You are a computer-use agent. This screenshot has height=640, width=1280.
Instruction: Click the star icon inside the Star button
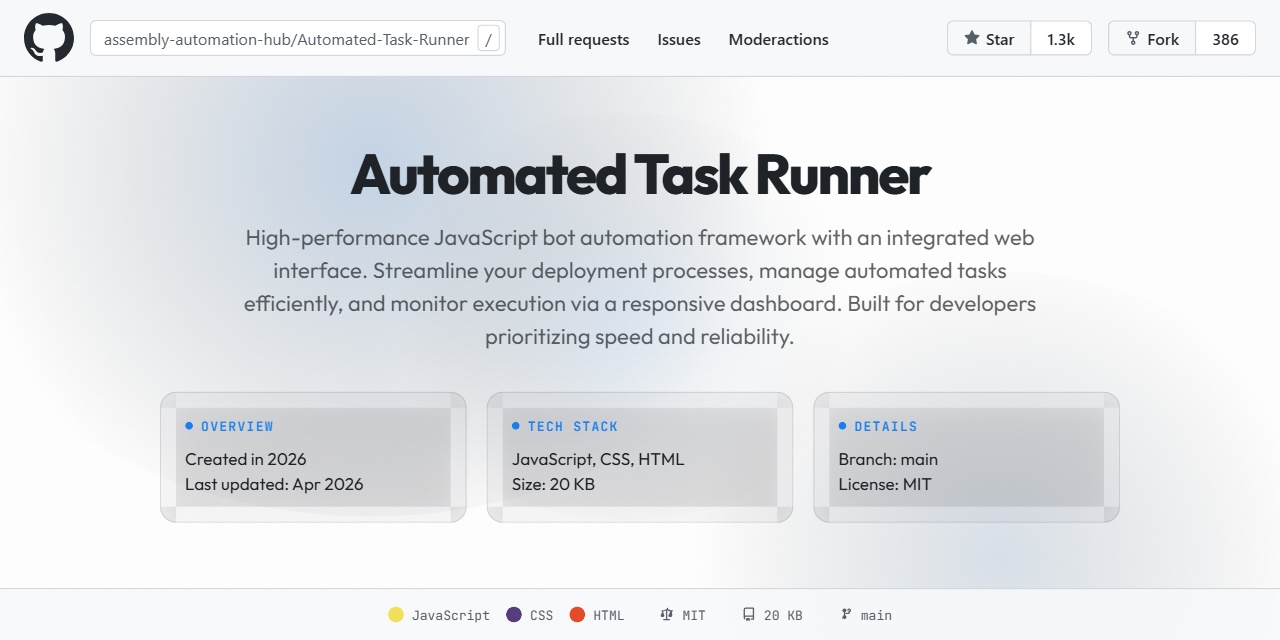coord(971,38)
